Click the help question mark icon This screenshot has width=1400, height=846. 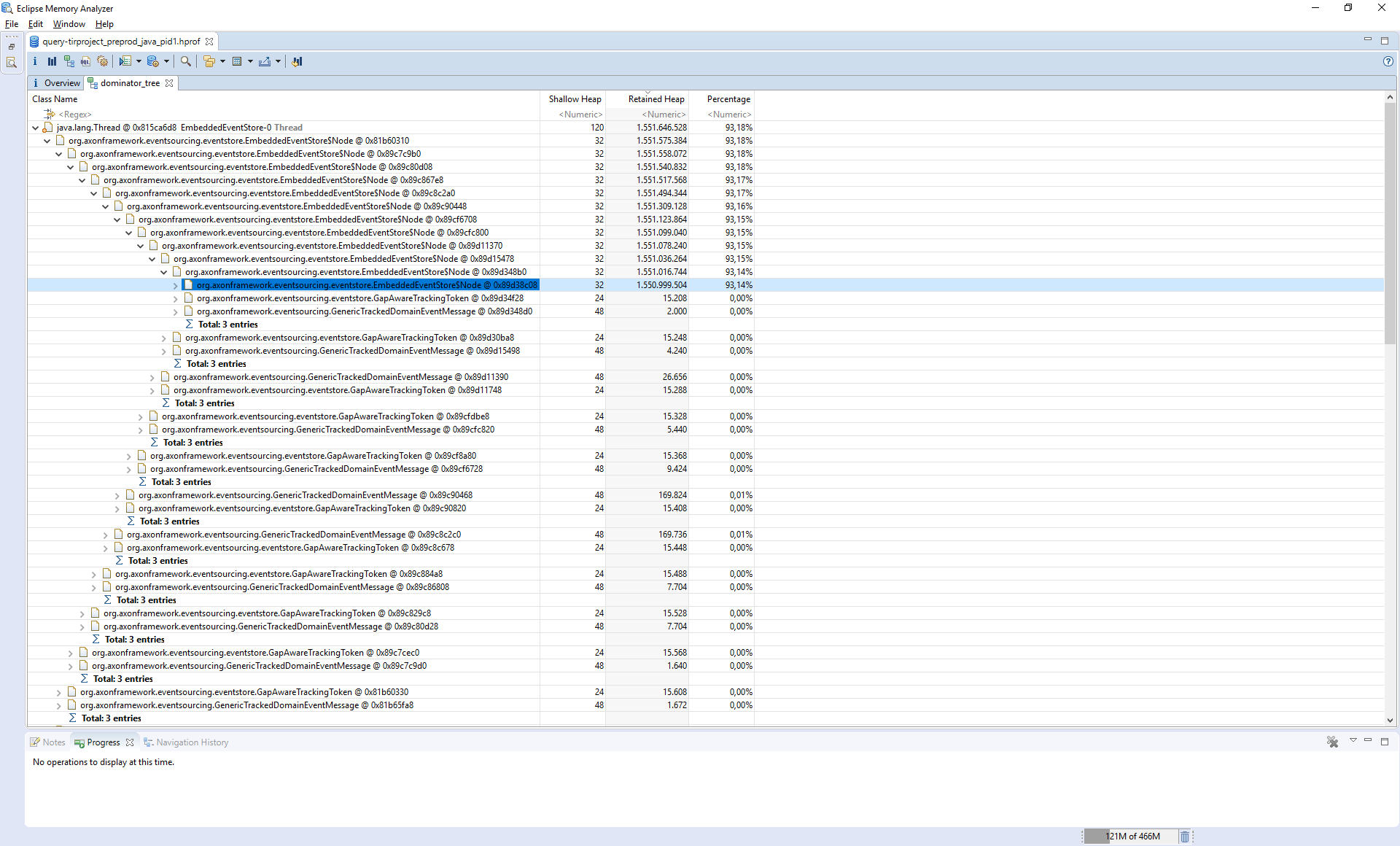(1388, 61)
